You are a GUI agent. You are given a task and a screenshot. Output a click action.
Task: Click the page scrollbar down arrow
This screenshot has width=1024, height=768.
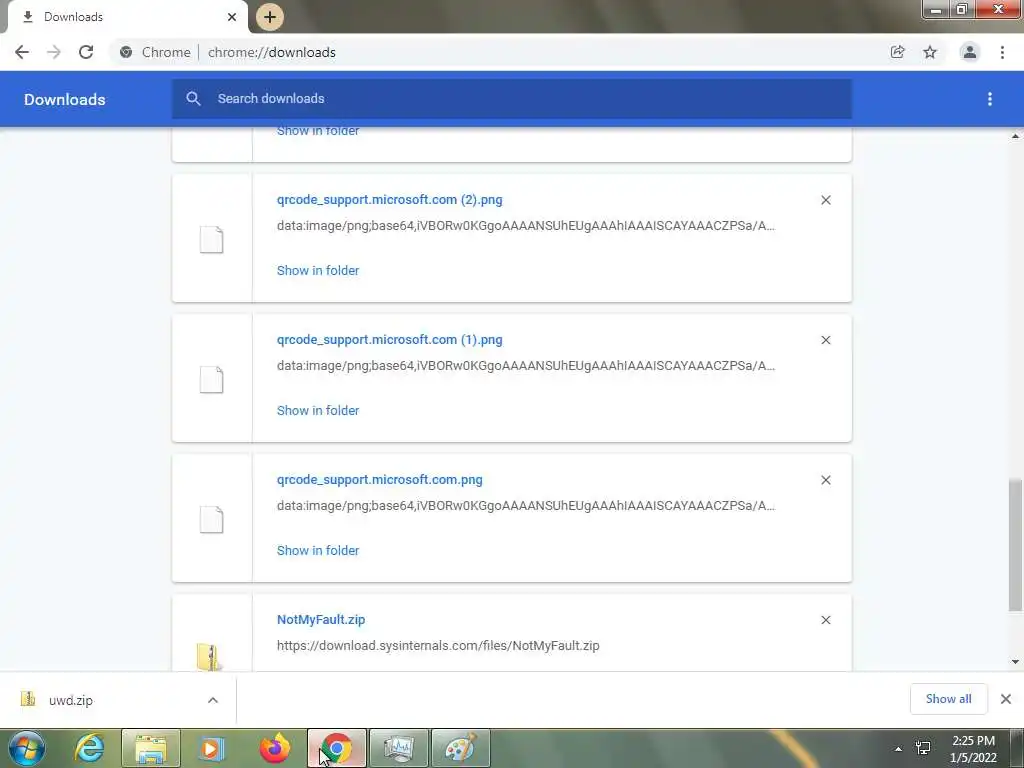[x=1015, y=662]
